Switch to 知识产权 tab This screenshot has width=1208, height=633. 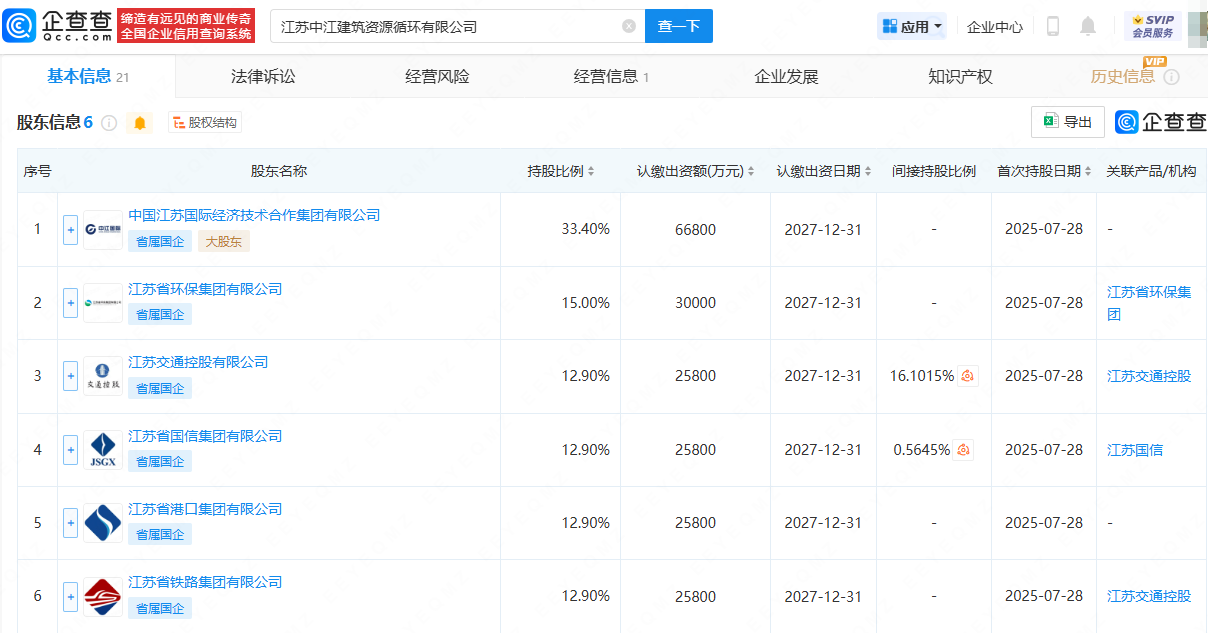(960, 77)
